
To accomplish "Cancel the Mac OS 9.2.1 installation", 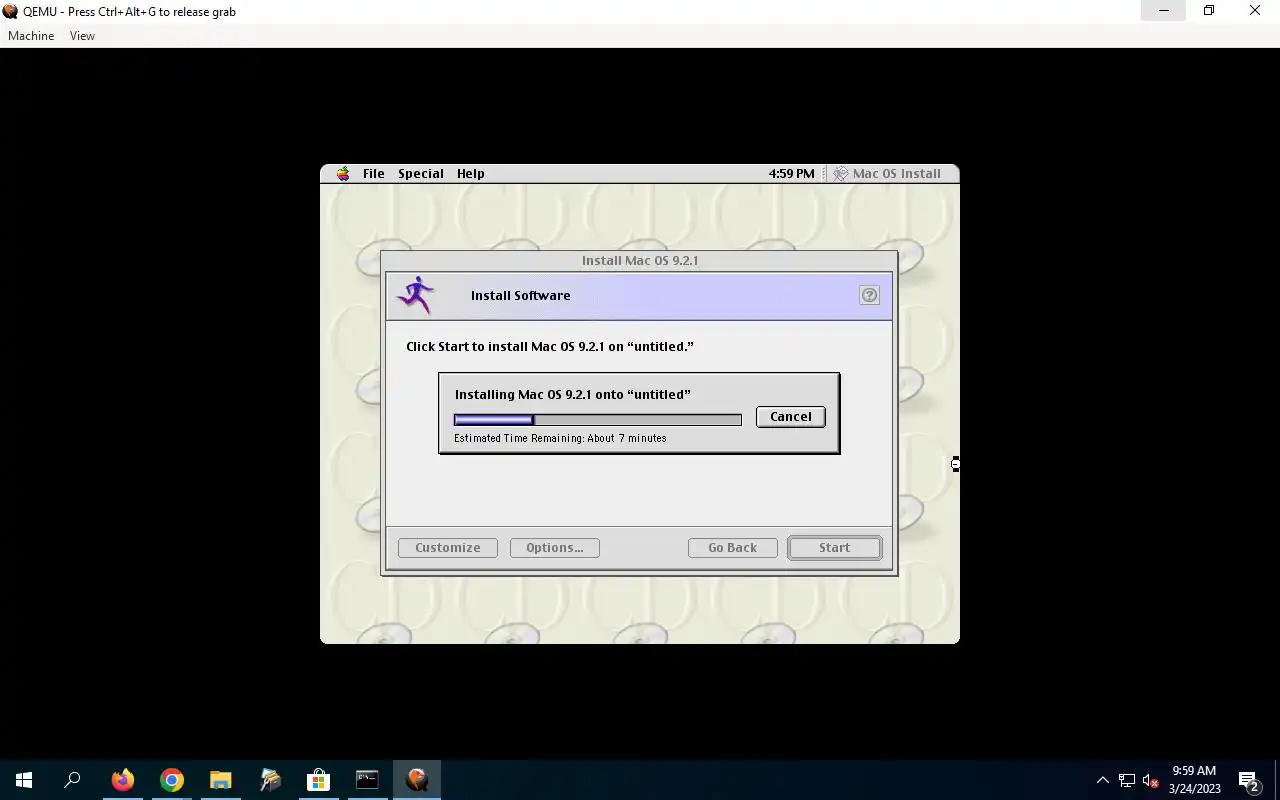I will (x=791, y=417).
